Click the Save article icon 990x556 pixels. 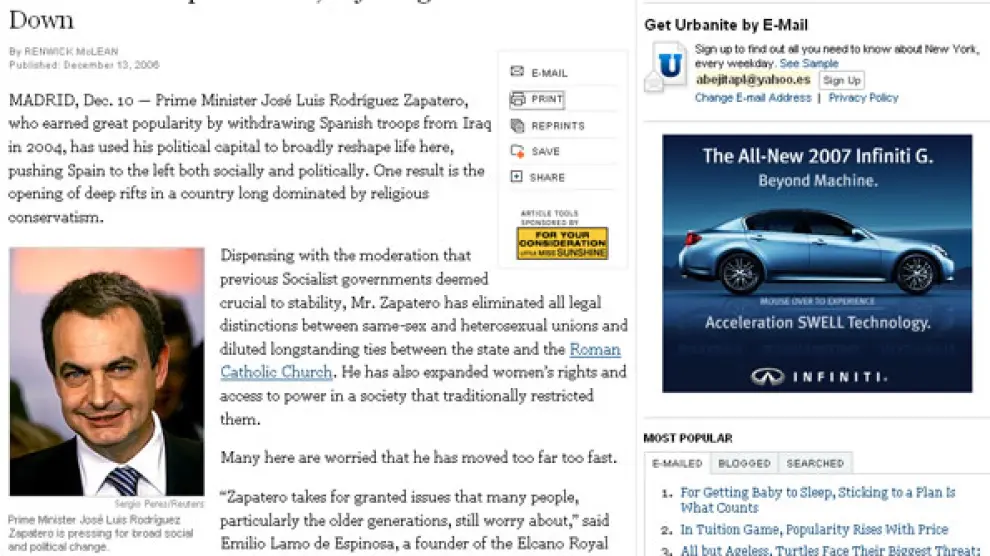click(x=517, y=152)
